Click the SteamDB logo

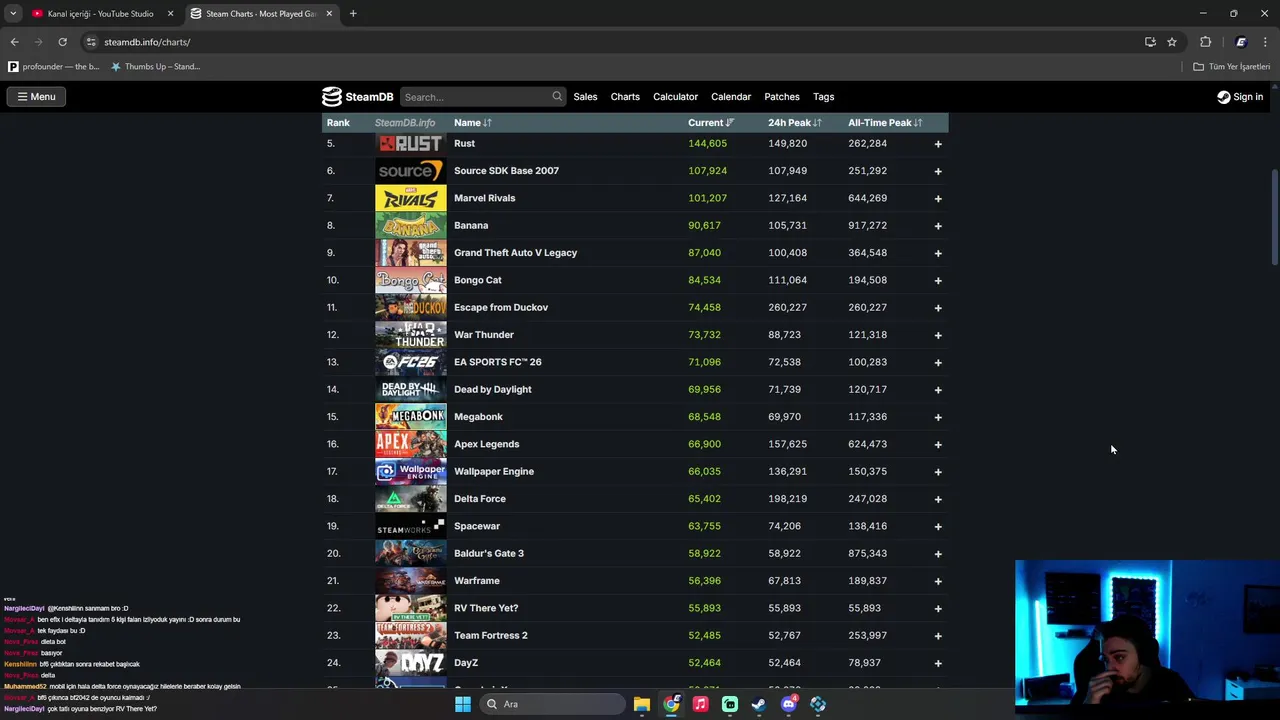coord(357,97)
